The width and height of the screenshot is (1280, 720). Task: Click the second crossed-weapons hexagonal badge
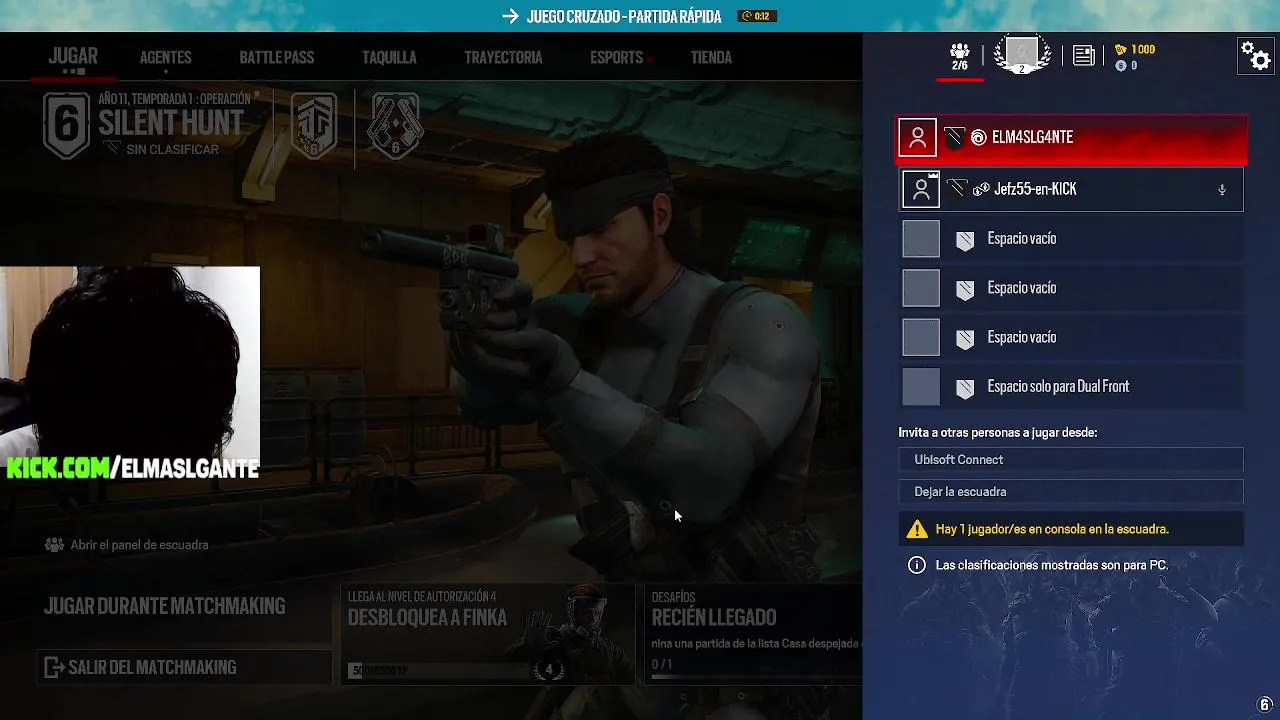coord(395,126)
